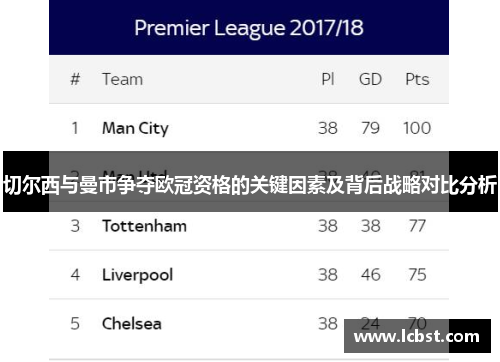Open the Chelsea team entry

pyautogui.click(x=132, y=324)
